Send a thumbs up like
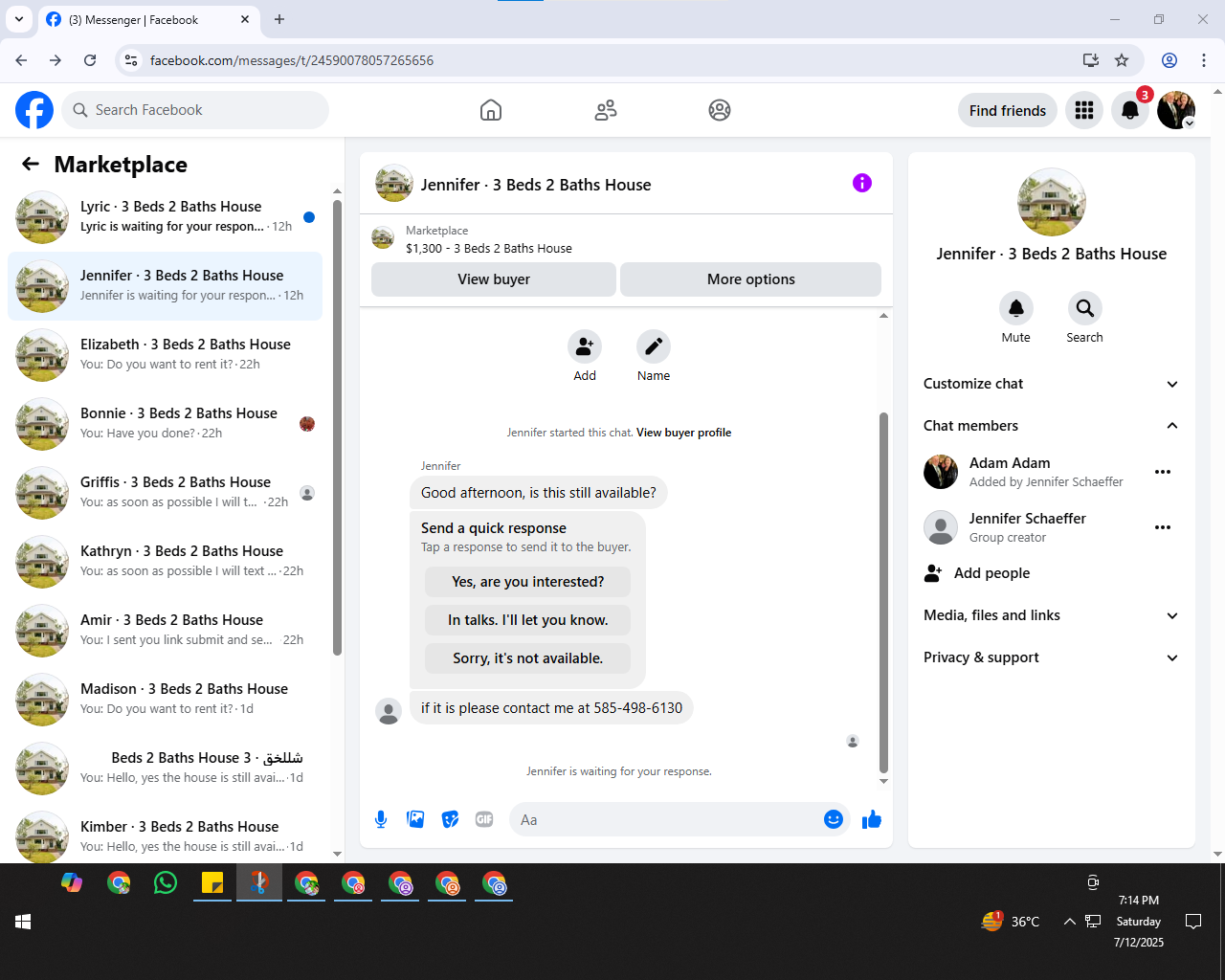 (x=872, y=819)
